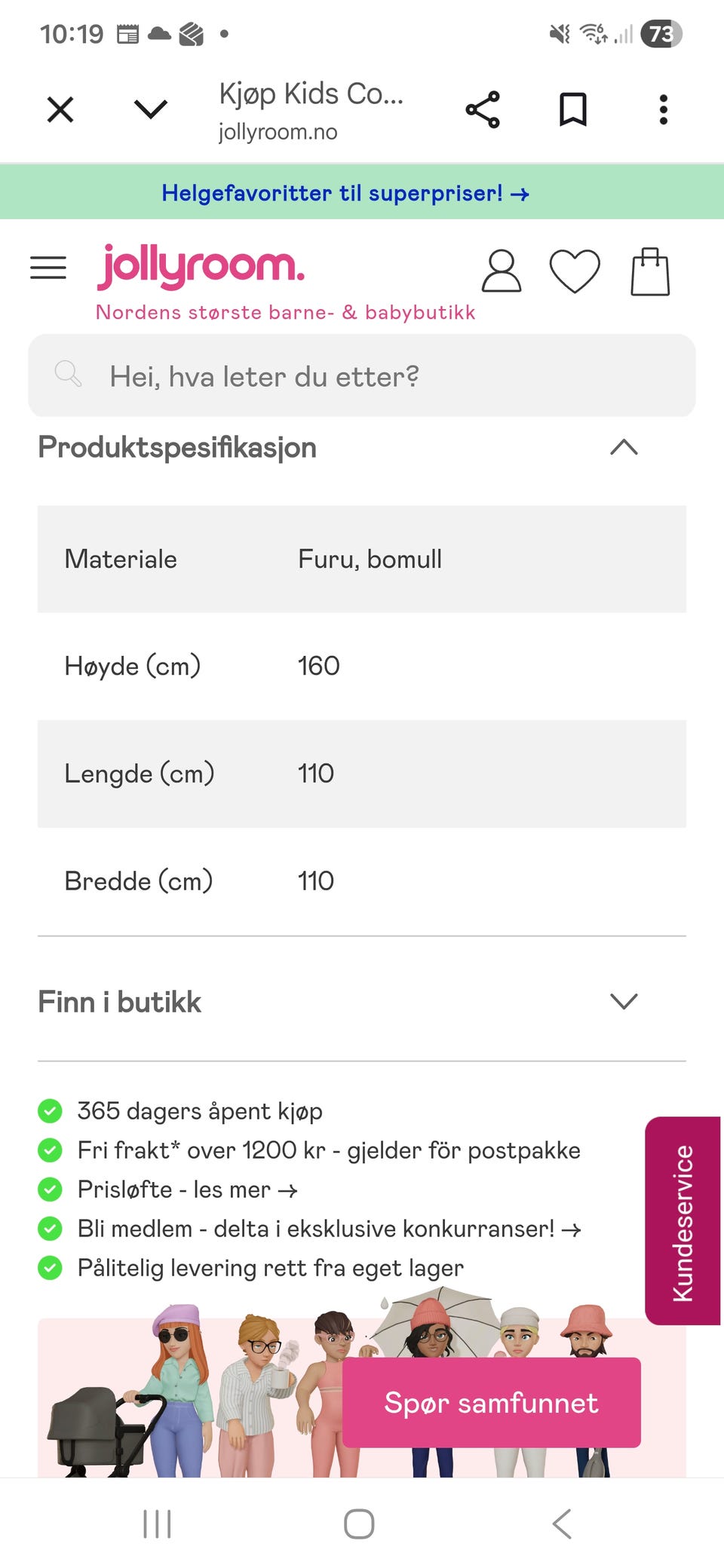Tap the down chevron beside page title
This screenshot has height=1568, width=724.
pyautogui.click(x=151, y=110)
